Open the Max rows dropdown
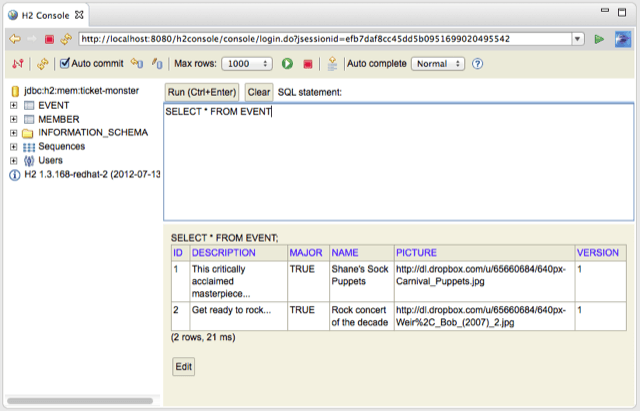Screen dimensions: 640x411 click(246, 64)
